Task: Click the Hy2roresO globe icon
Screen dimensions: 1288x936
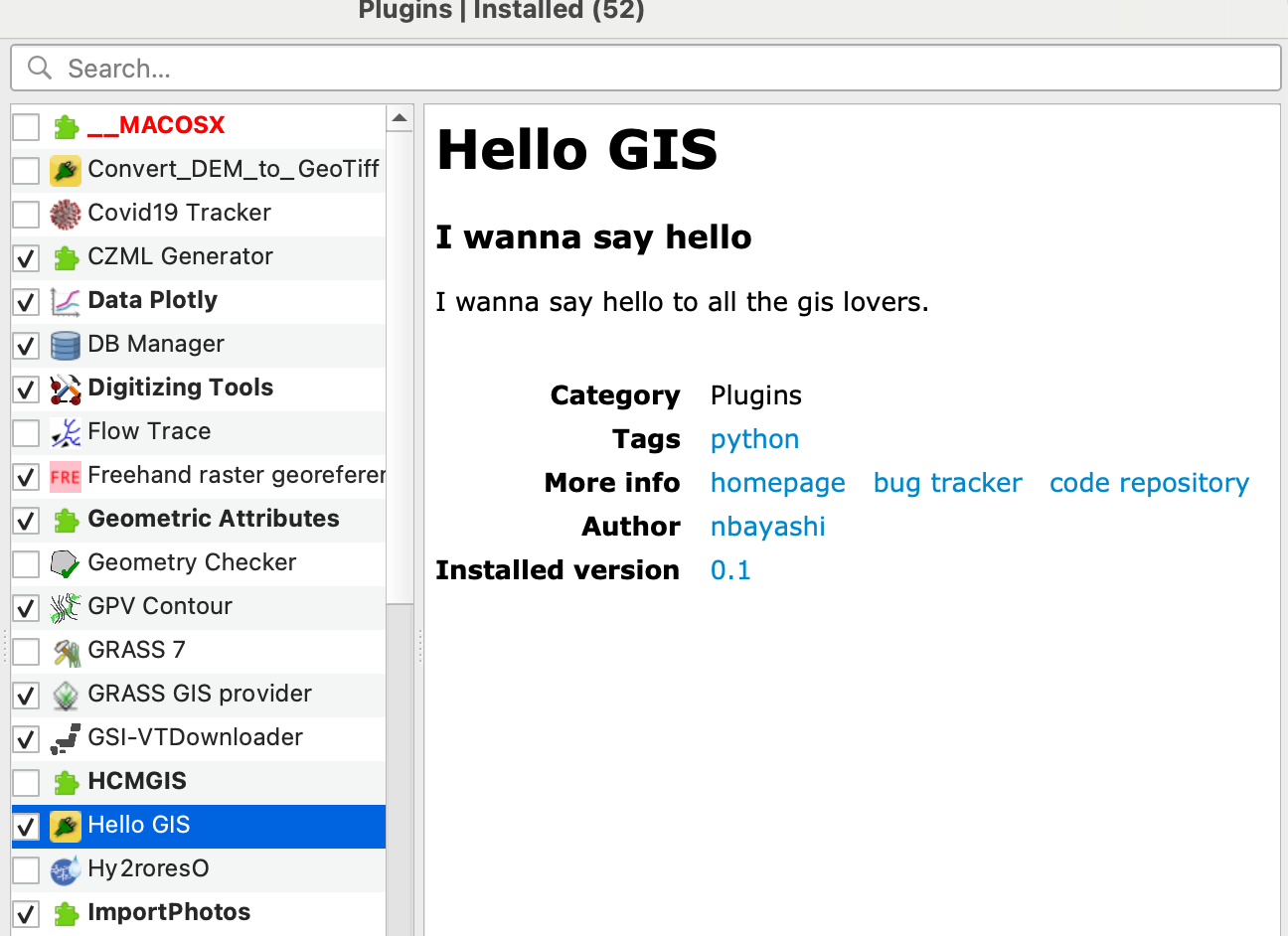Action: (x=65, y=868)
